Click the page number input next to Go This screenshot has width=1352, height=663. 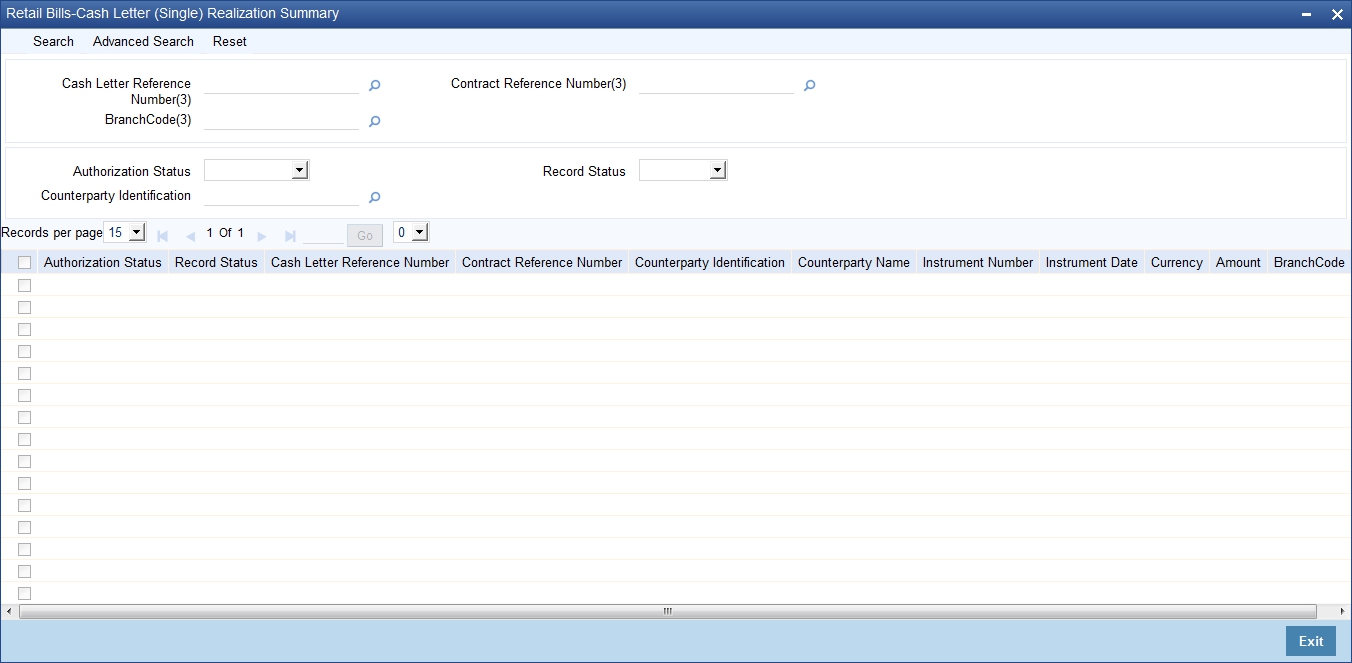[x=323, y=235]
